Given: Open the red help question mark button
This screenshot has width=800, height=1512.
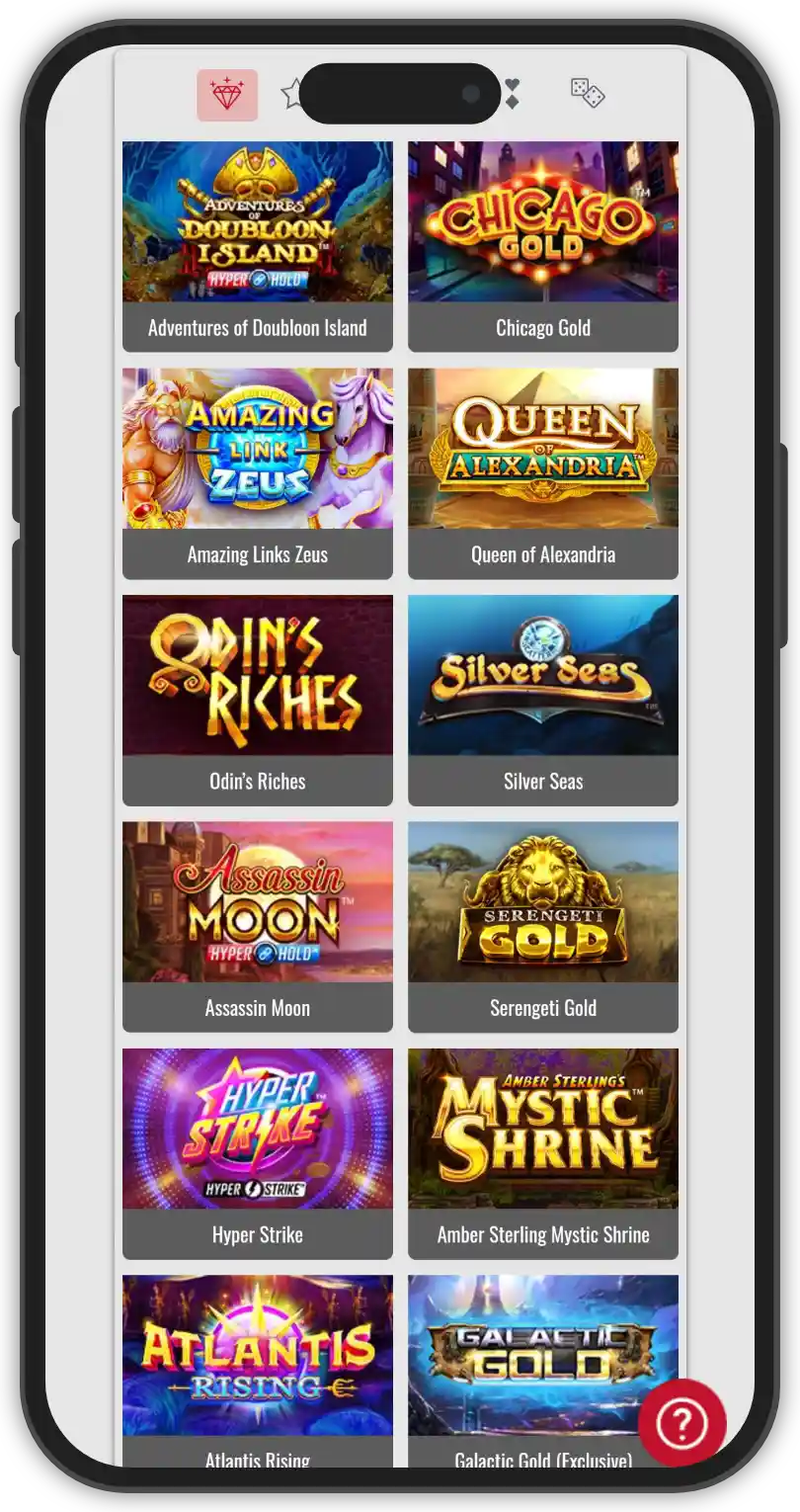Looking at the screenshot, I should tap(681, 1423).
